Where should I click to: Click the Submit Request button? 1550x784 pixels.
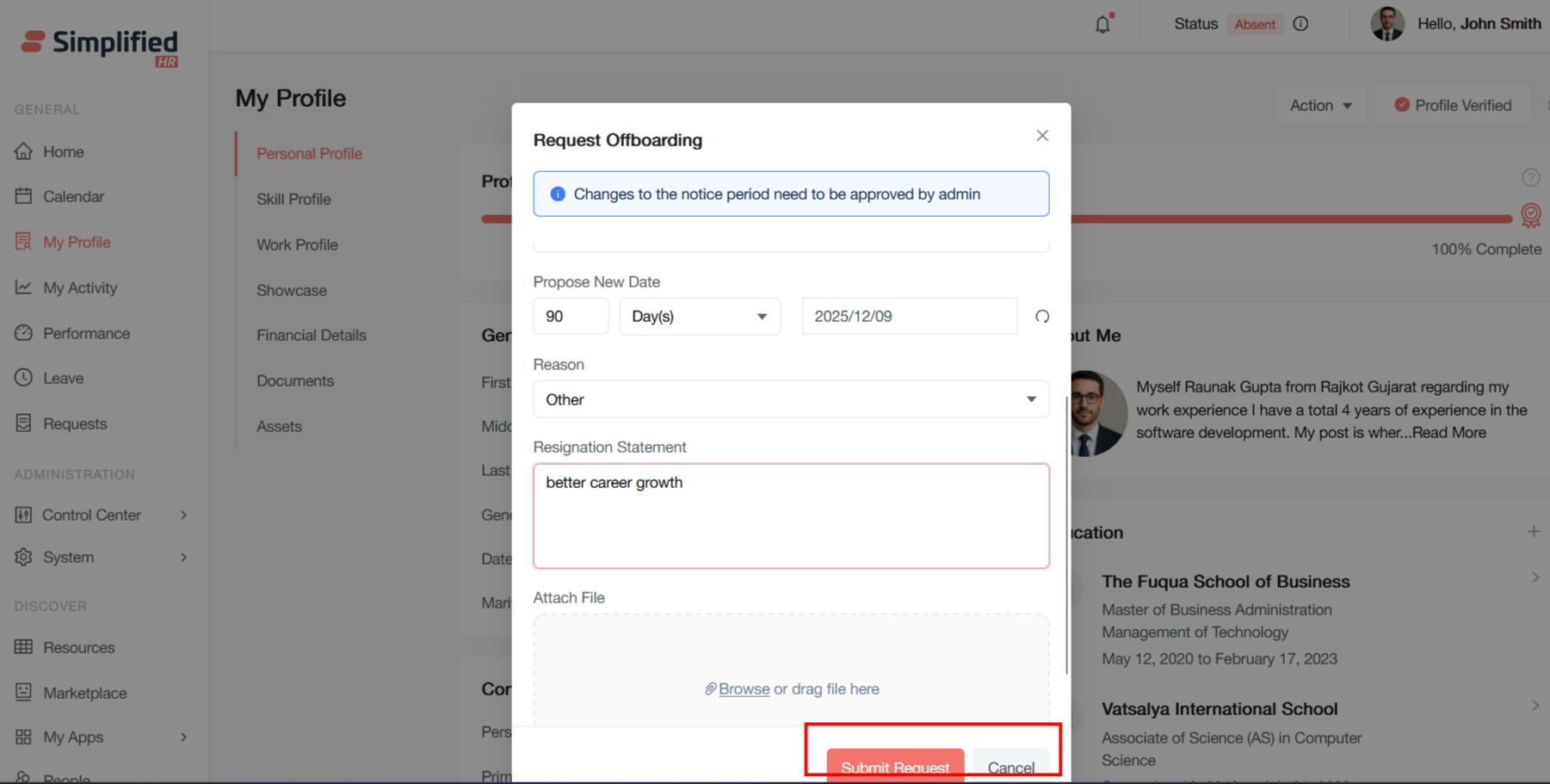(894, 766)
